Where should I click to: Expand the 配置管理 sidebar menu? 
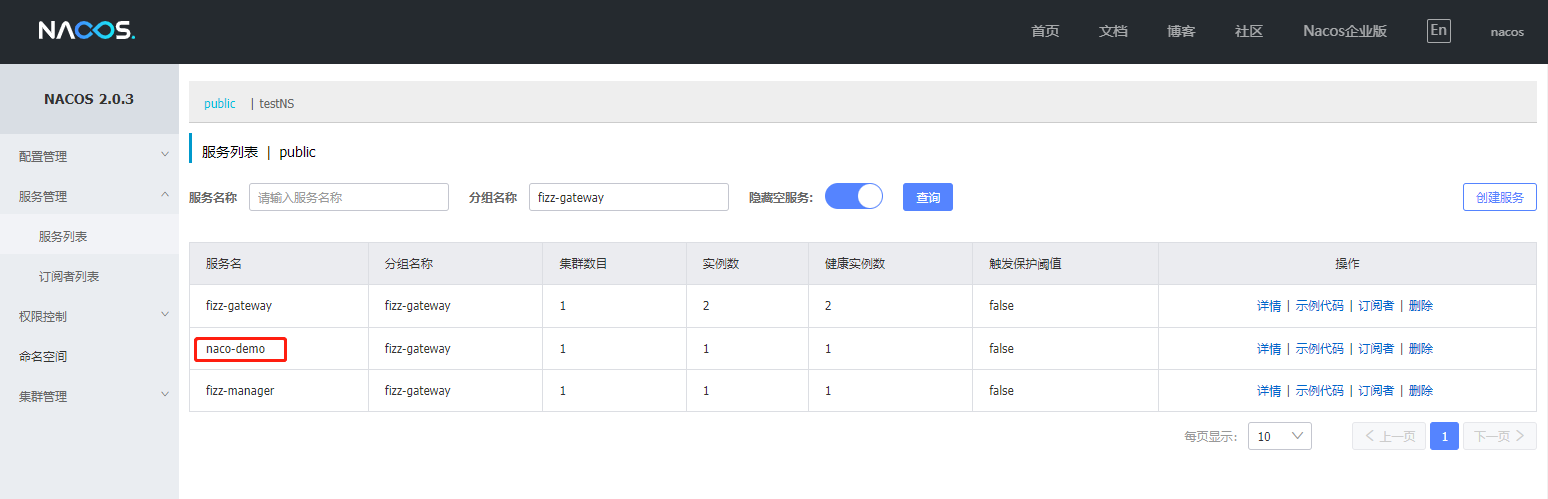click(x=89, y=156)
